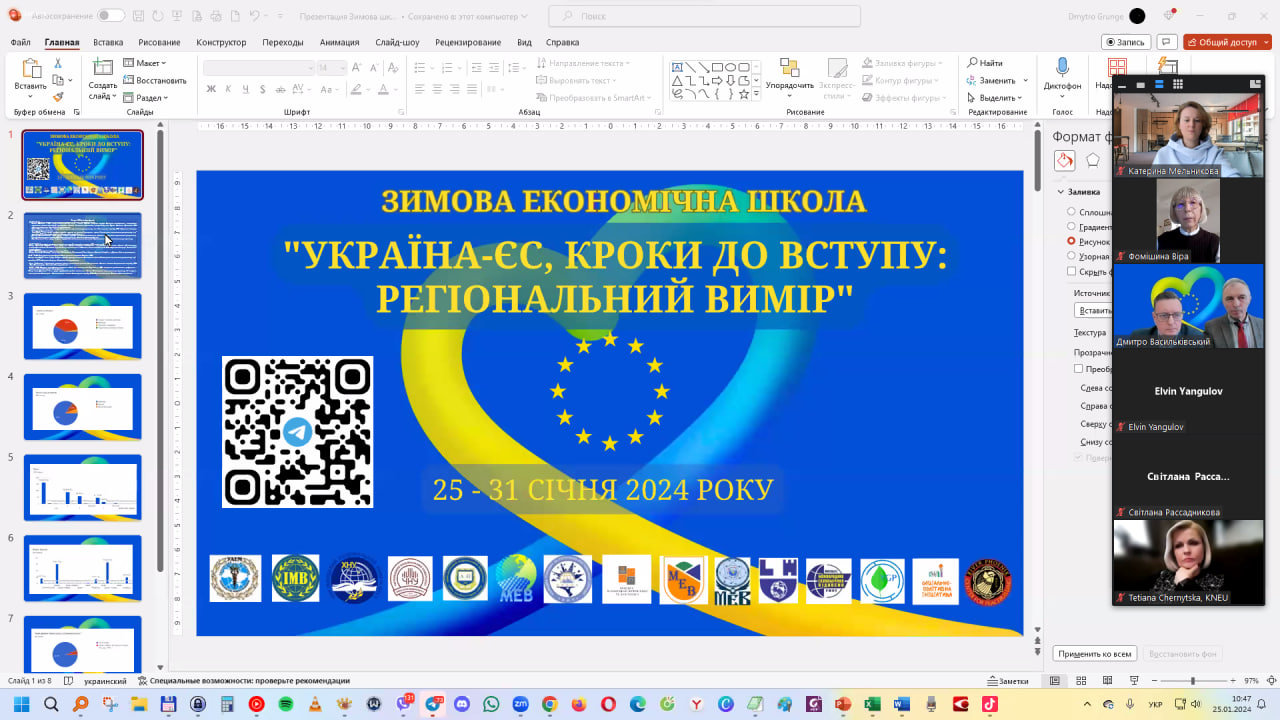This screenshot has height=720, width=1280.
Task: Click the Zoom gallery view grid icon
Action: [1178, 84]
